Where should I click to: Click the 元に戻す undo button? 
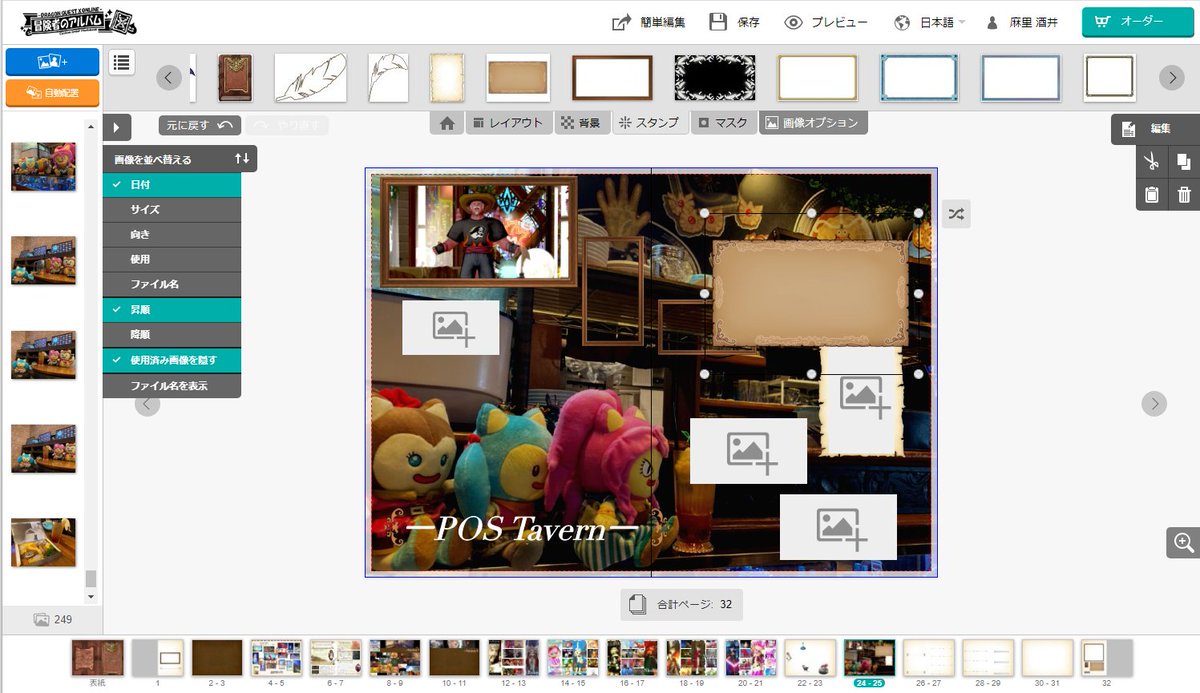(200, 125)
